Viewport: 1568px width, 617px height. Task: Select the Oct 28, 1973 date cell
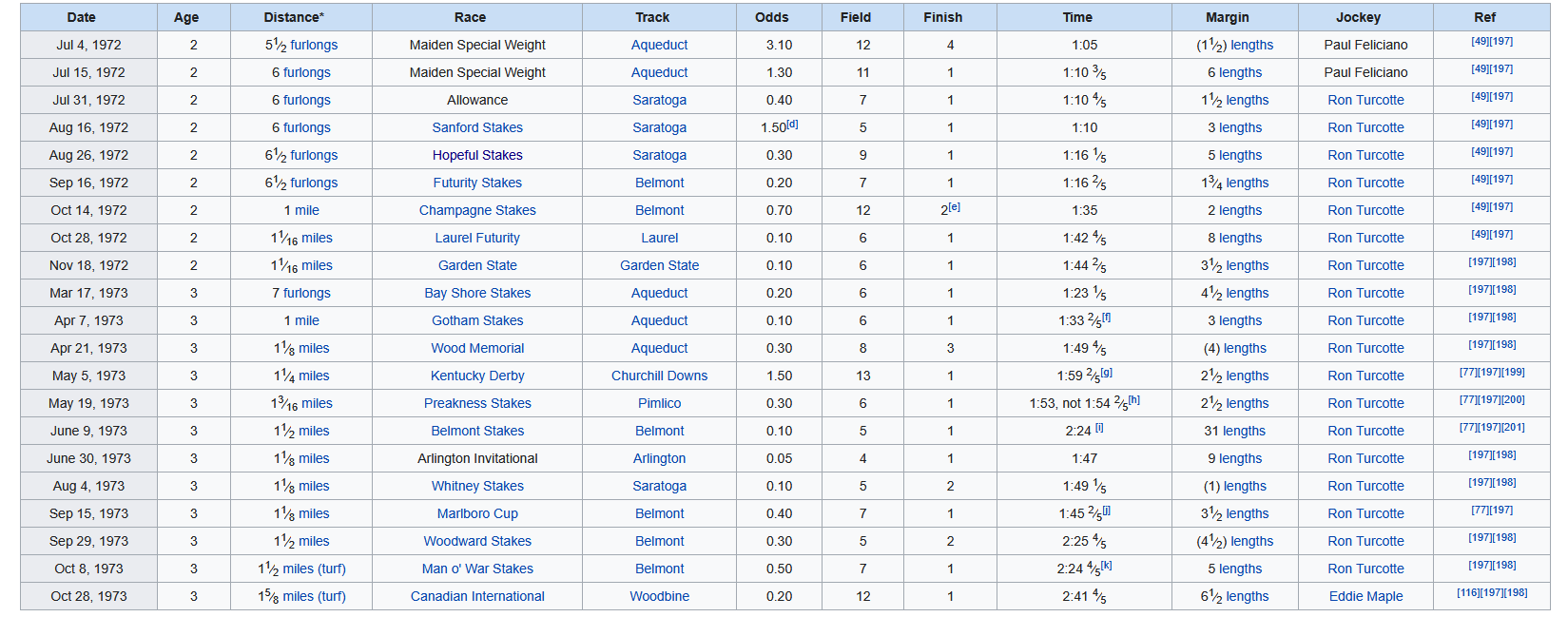point(89,596)
